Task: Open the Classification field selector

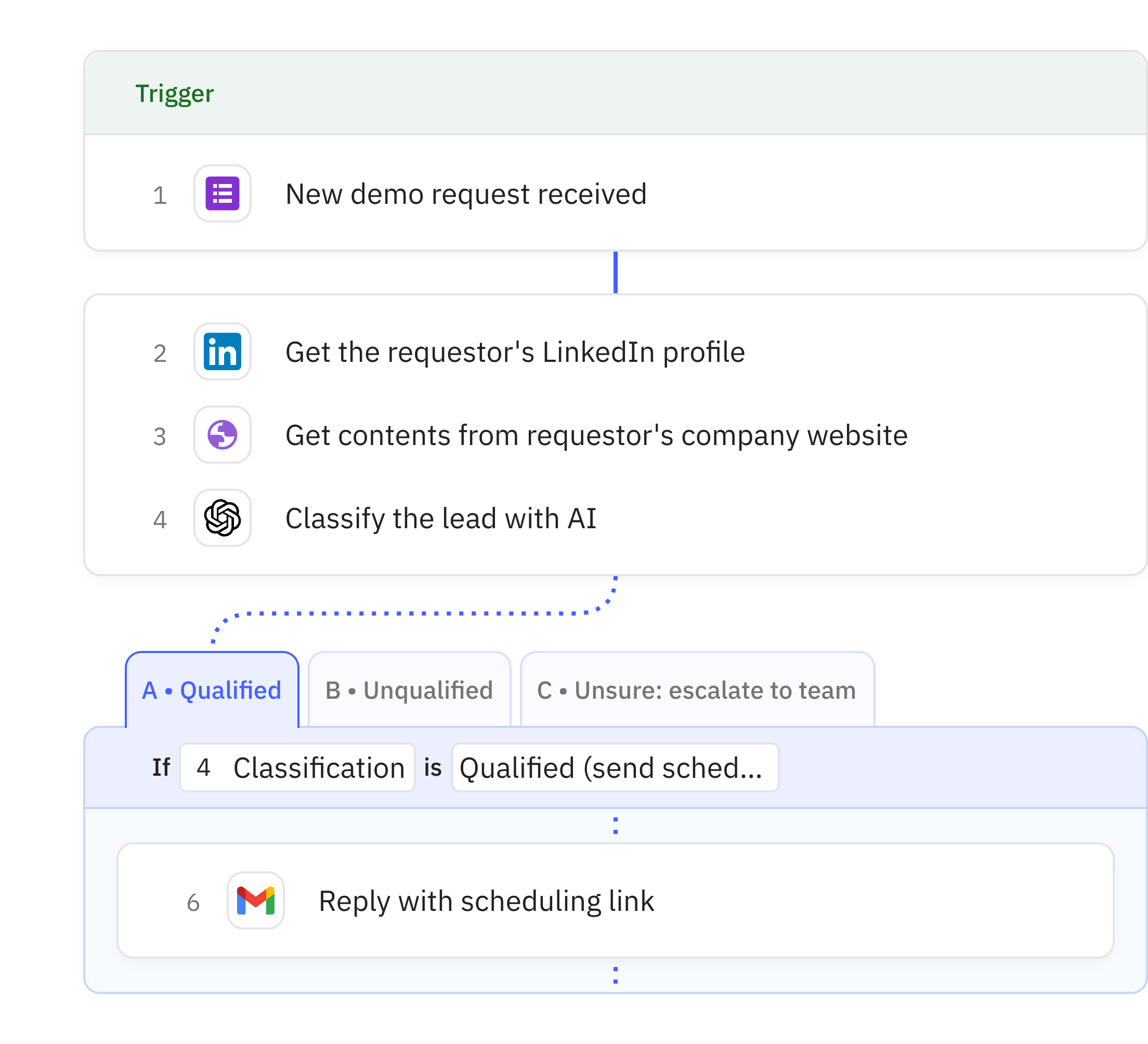Action: coord(297,768)
